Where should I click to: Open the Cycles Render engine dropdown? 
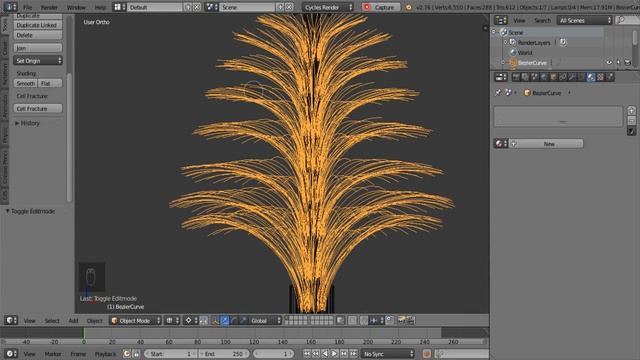tap(328, 7)
